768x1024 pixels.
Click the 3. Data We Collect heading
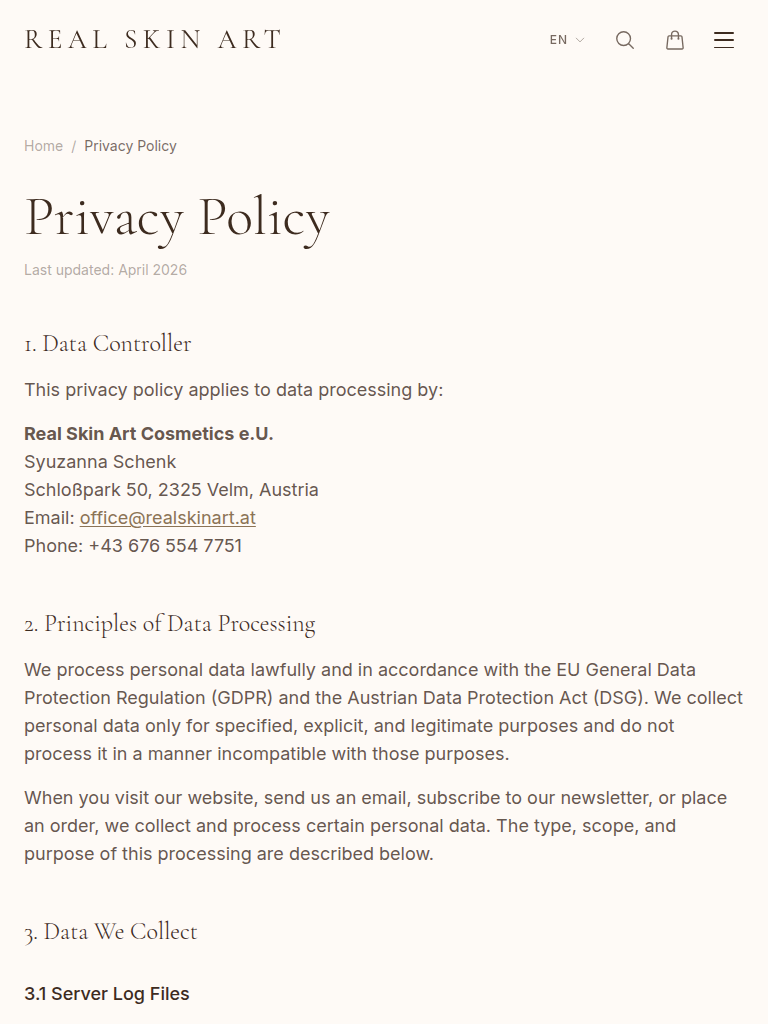click(111, 932)
